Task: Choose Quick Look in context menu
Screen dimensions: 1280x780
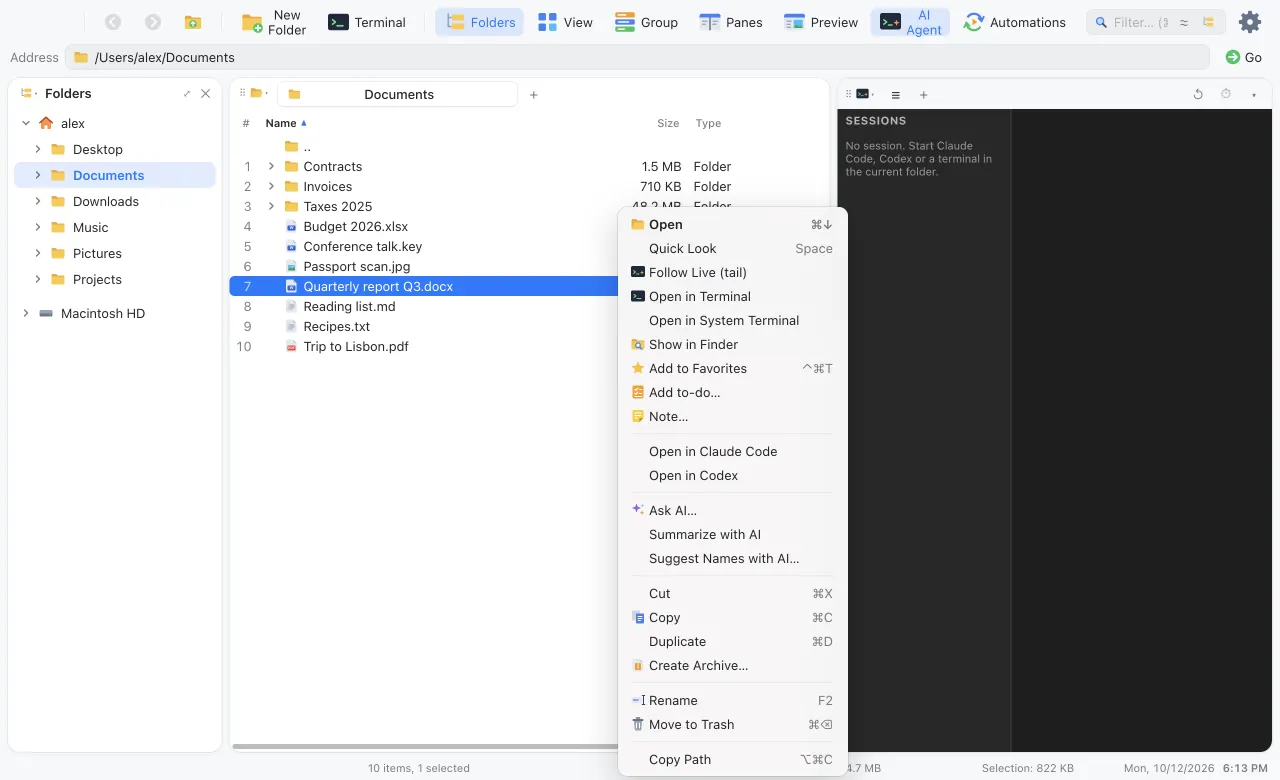Action: (x=732, y=248)
